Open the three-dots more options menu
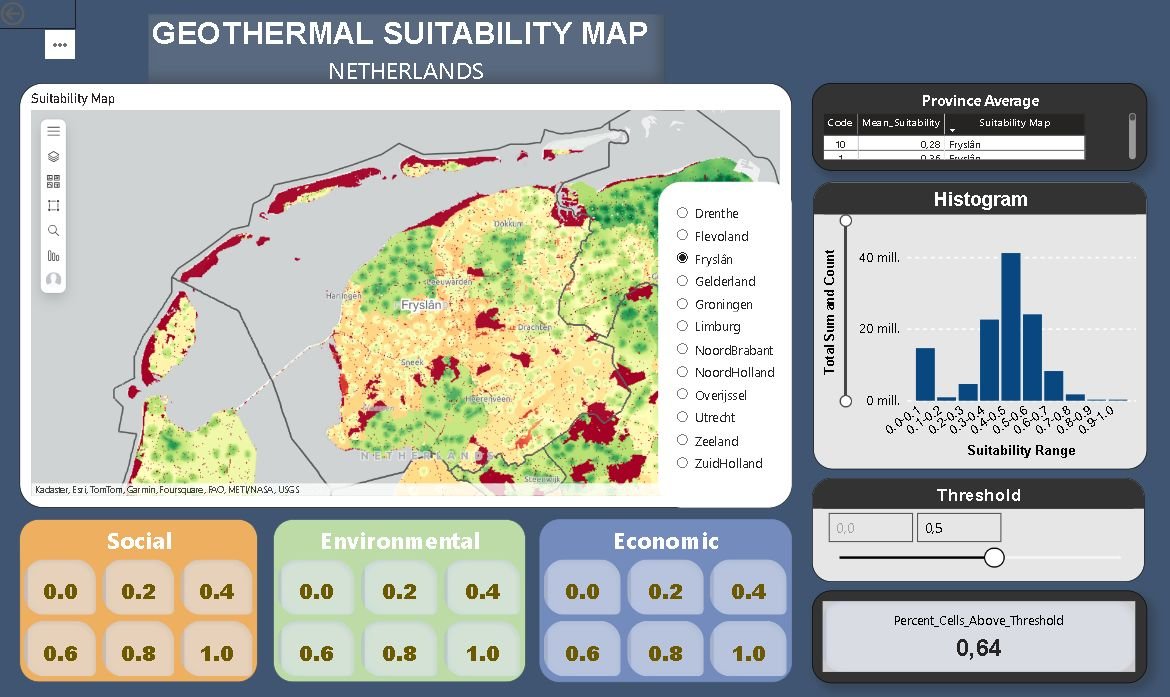 tap(60, 44)
